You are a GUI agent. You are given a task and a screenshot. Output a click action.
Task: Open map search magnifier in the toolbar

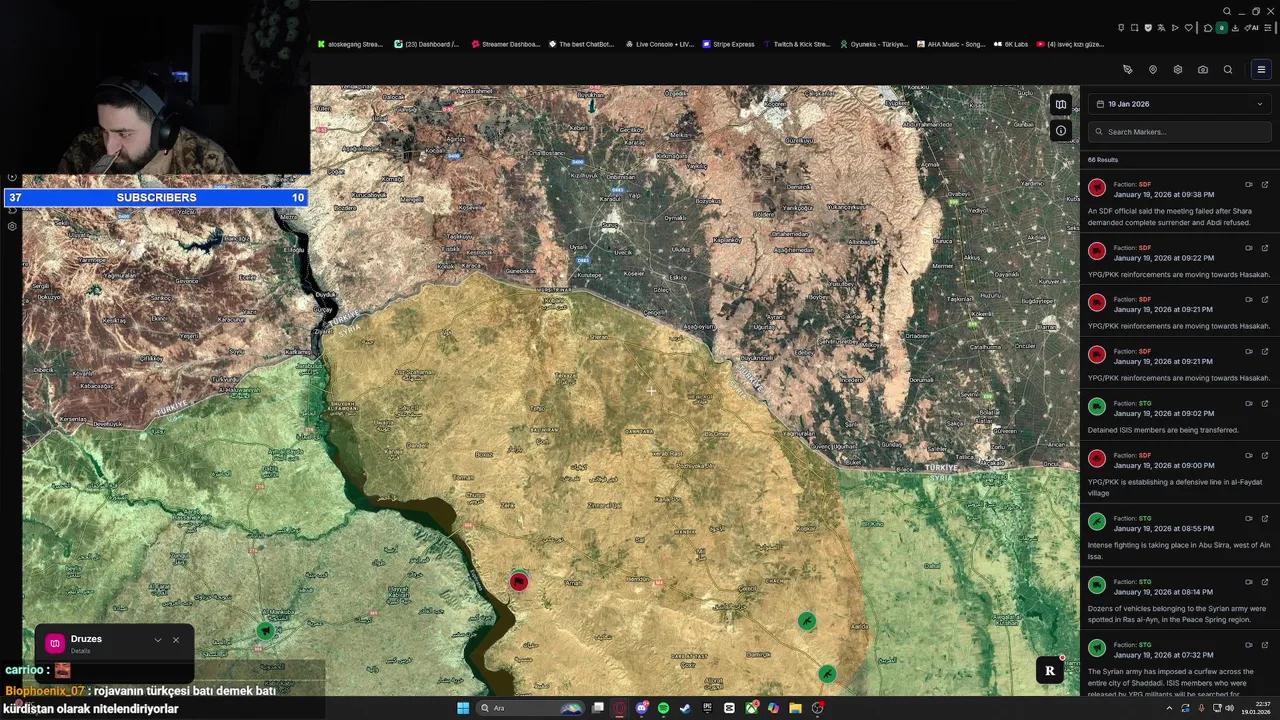1228,70
